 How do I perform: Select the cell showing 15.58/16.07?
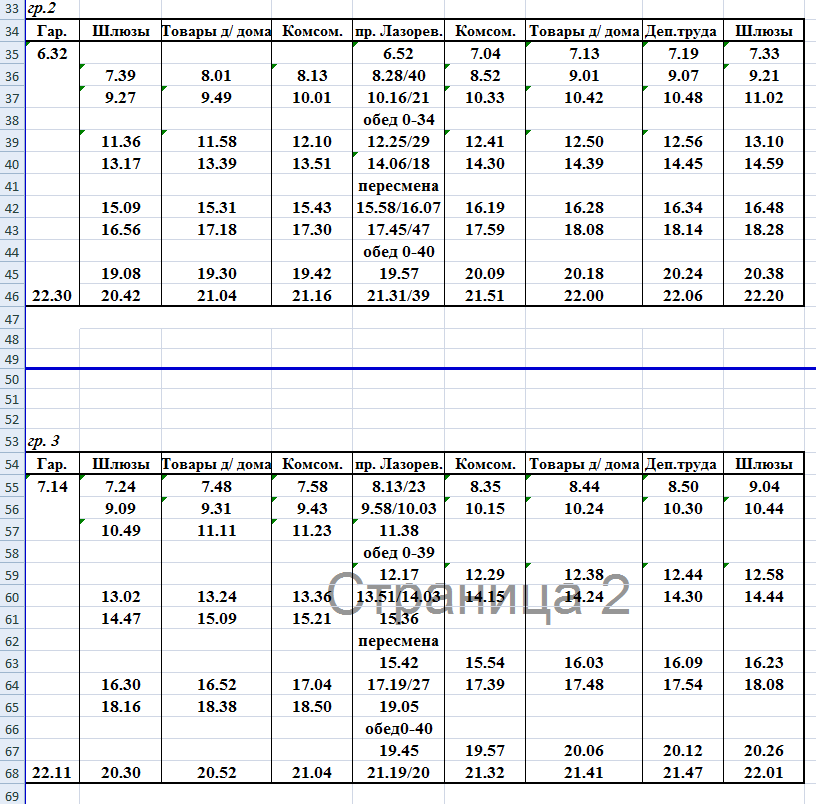(398, 208)
